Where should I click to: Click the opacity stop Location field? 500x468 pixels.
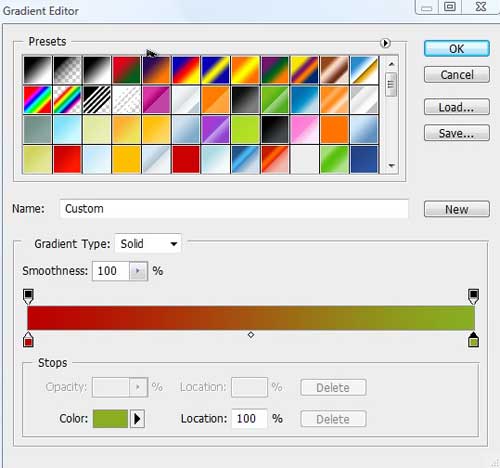tap(249, 387)
